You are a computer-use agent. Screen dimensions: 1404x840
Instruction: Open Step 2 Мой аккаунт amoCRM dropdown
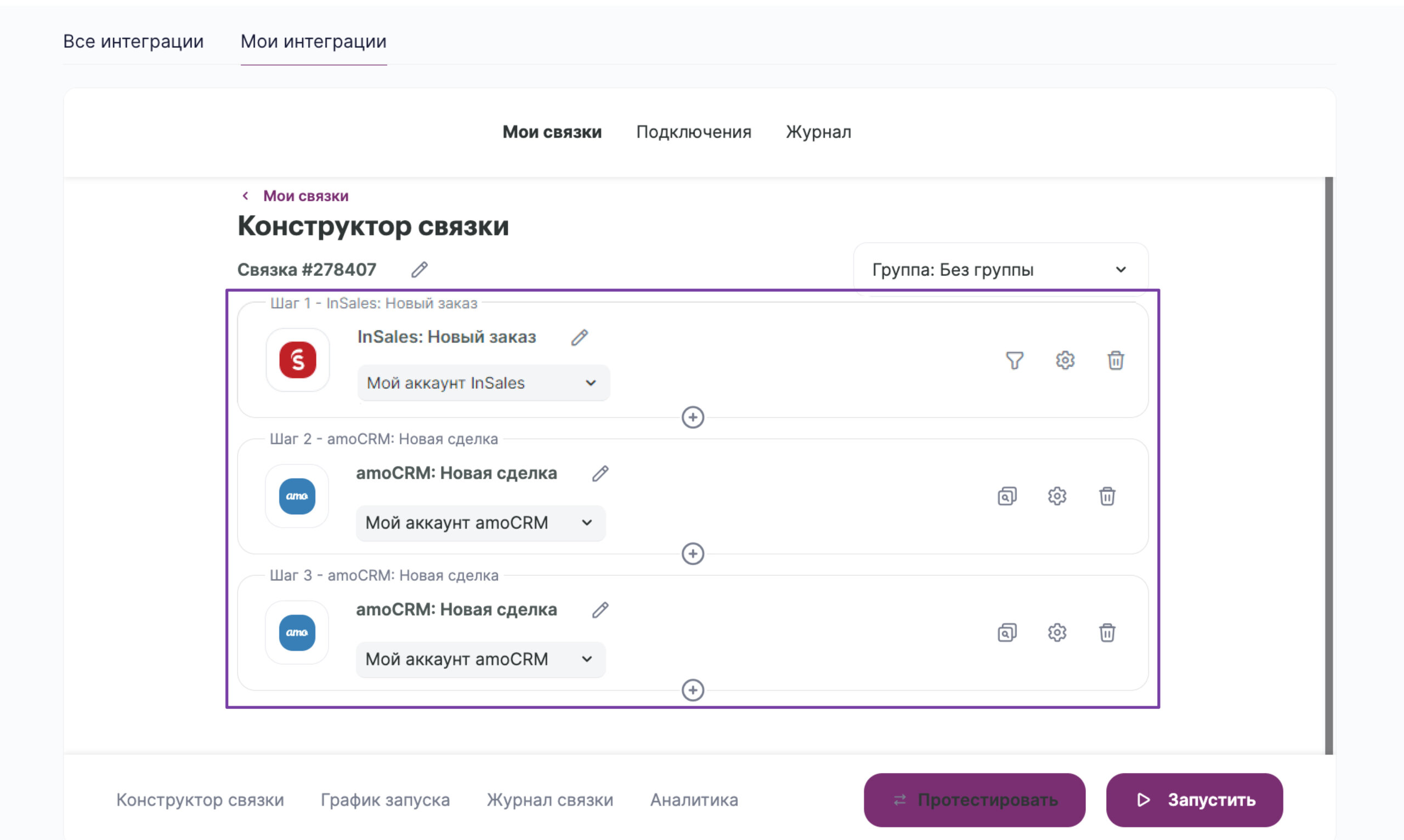[480, 523]
